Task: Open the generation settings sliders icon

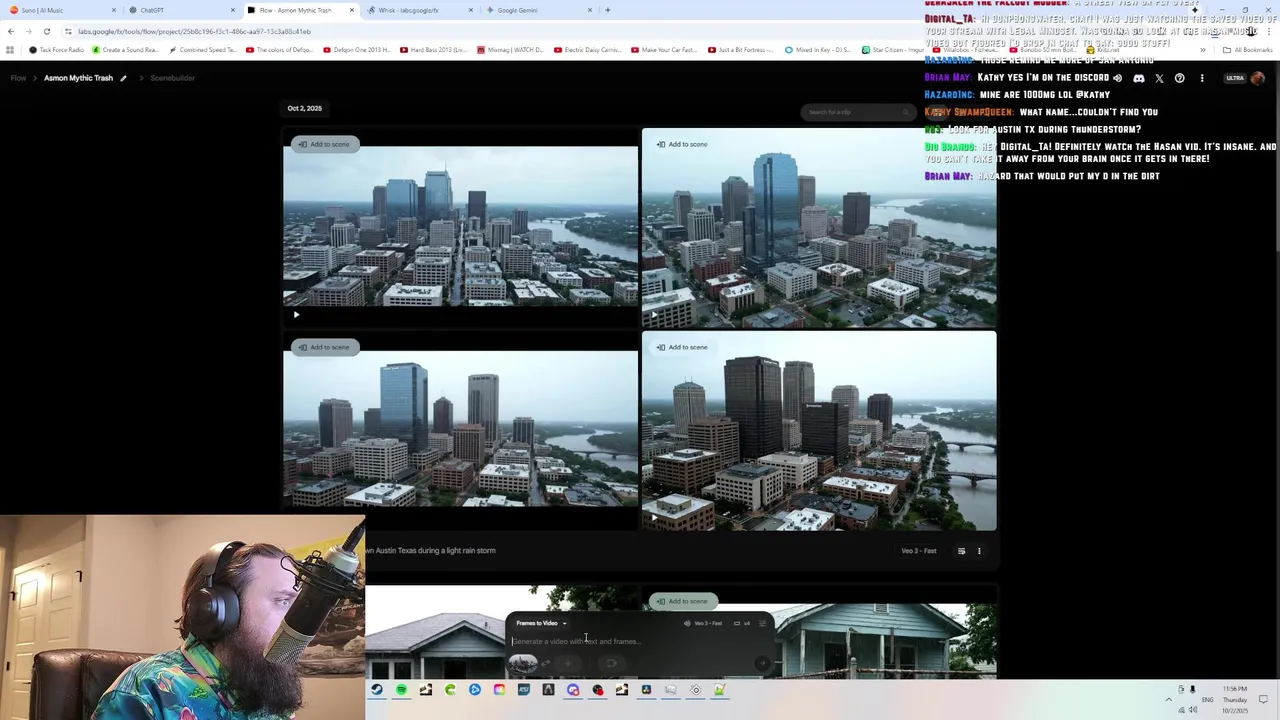Action: [762, 623]
